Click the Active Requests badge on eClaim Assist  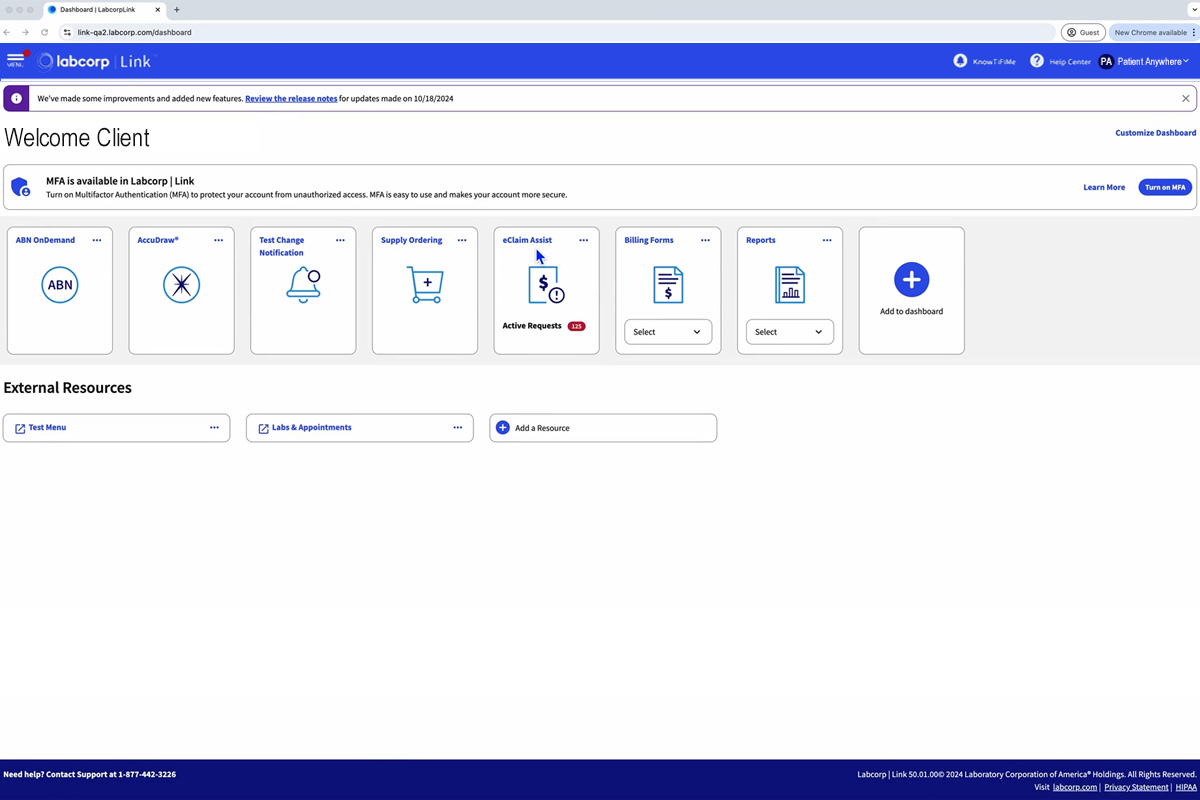tap(576, 325)
